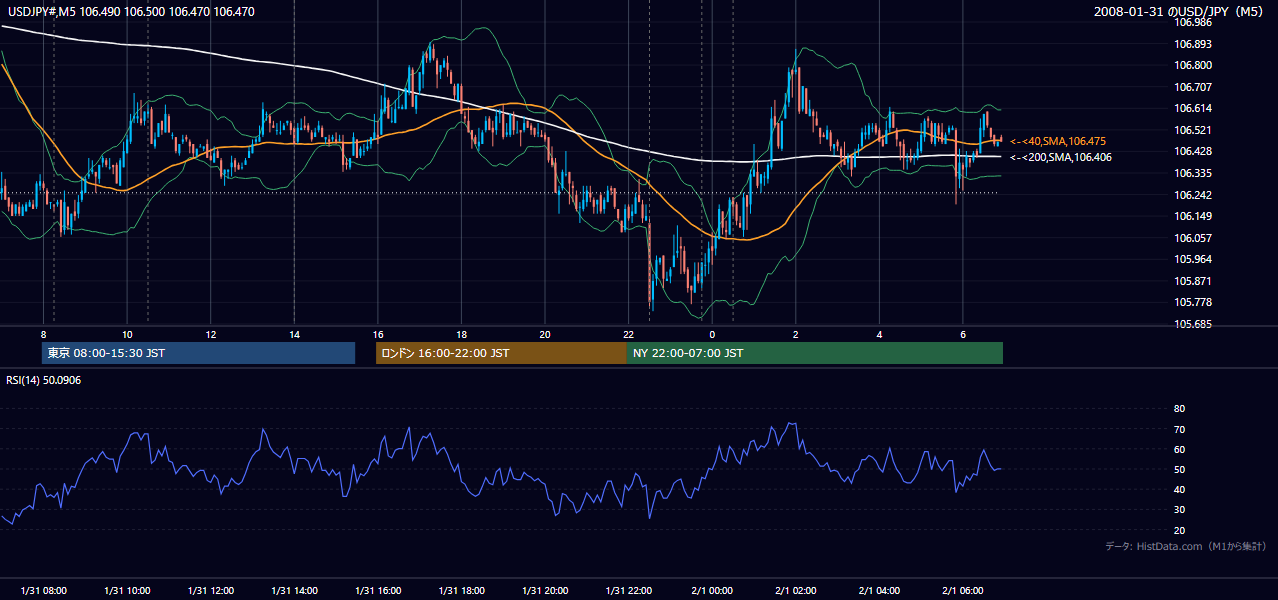The width and height of the screenshot is (1278, 600).
Task: Click the bottom time label 1/31 22:00
Action: [x=628, y=590]
